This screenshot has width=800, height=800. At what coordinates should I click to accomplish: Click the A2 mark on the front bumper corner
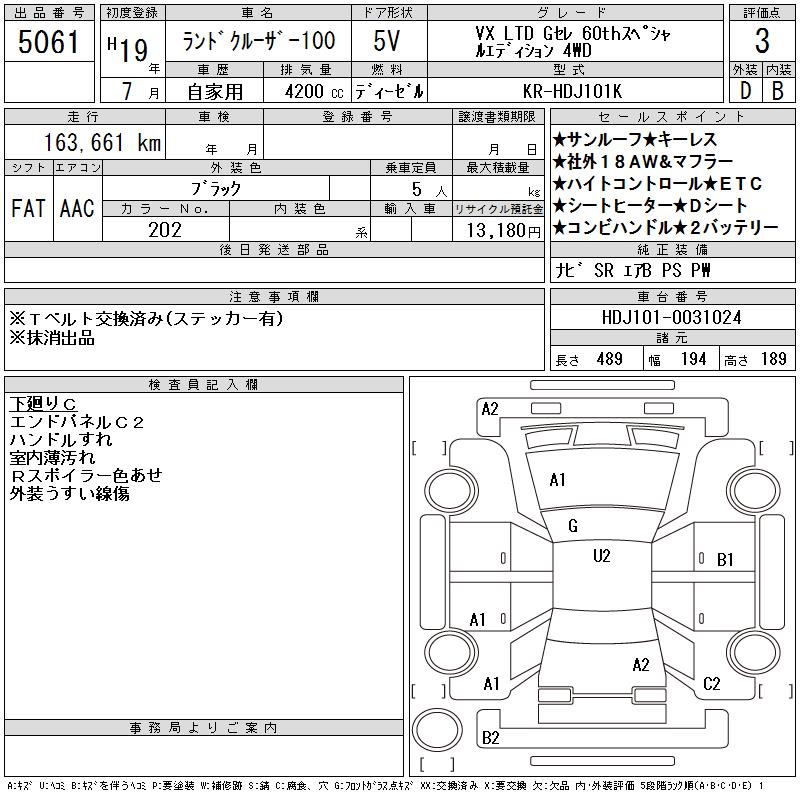click(490, 409)
